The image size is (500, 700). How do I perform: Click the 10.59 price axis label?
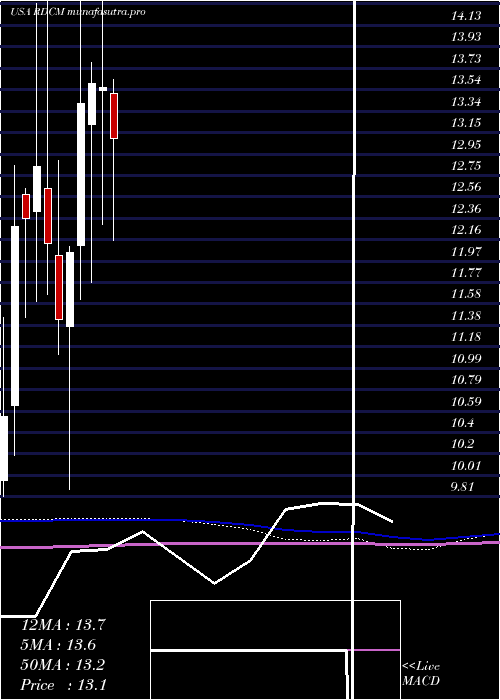pyautogui.click(x=466, y=402)
